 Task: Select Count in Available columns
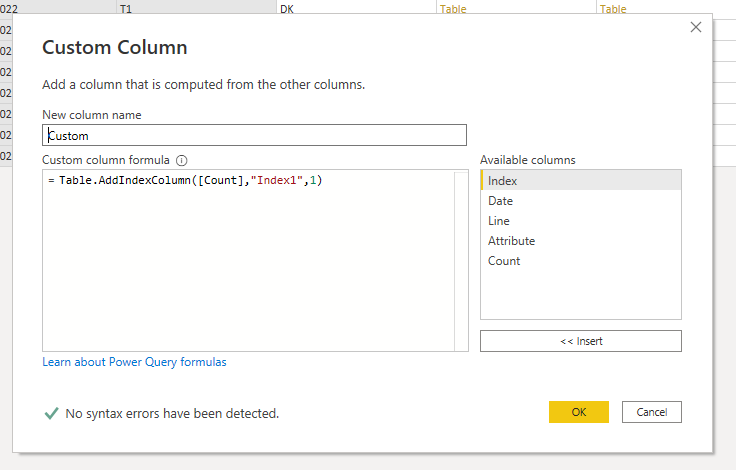click(x=581, y=261)
